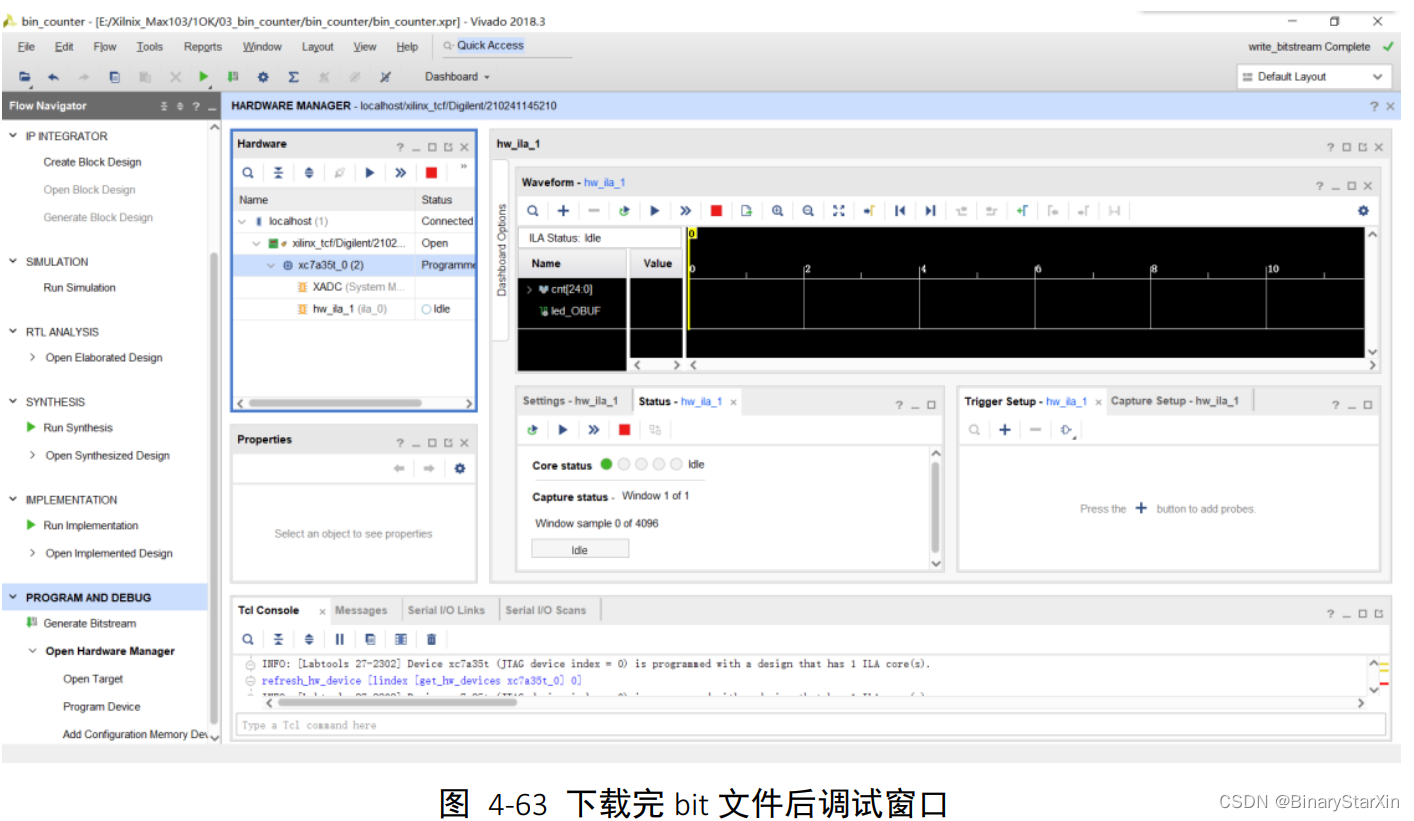Expand the cnt[24:0] signal bus
1414x821 pixels.
click(529, 289)
